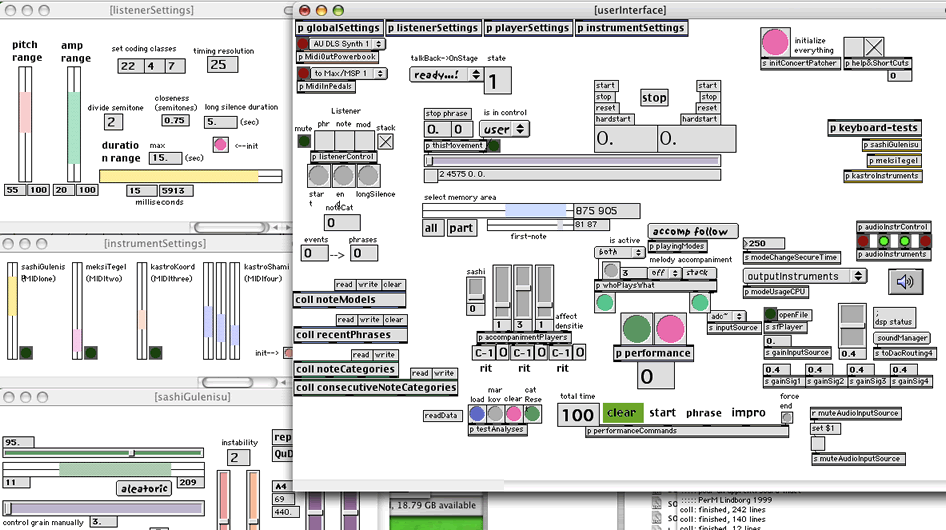The height and width of the screenshot is (530, 946).
Task: Click the force end bang button
Action: 787,417
